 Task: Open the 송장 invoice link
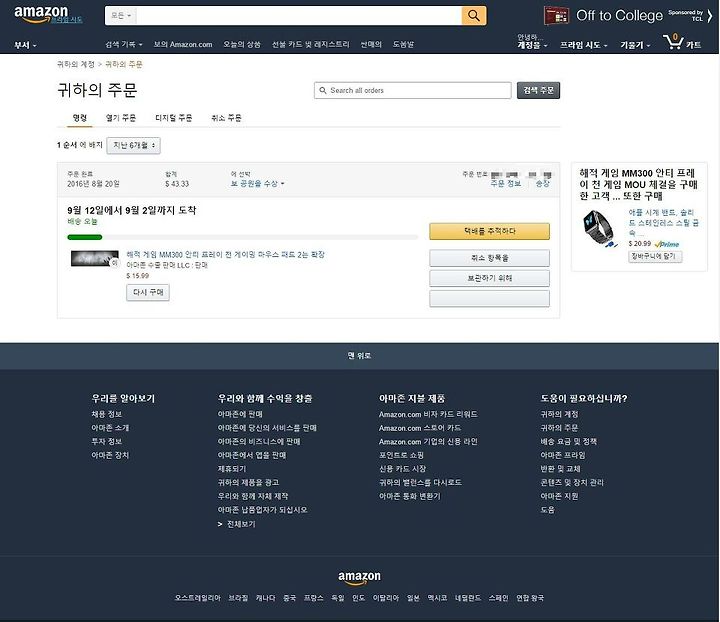[x=543, y=184]
